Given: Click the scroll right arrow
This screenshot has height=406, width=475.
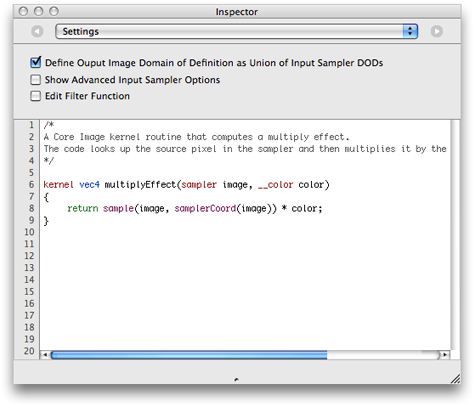Looking at the screenshot, I should (445, 355).
